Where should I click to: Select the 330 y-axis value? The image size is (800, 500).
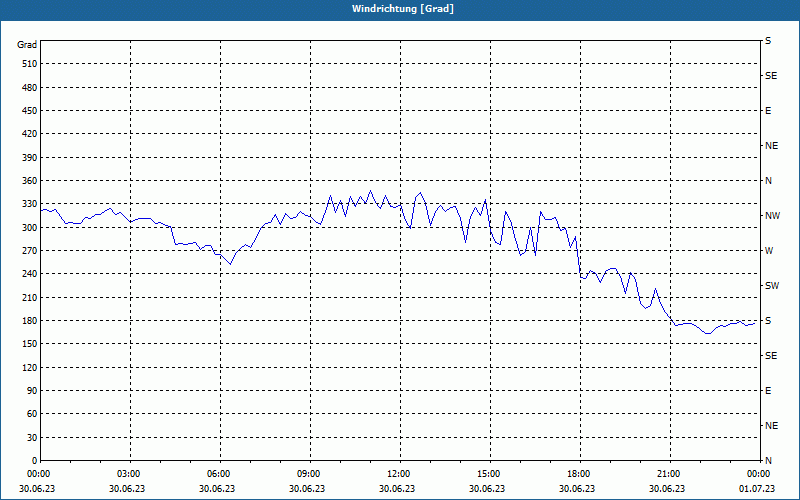click(x=30, y=204)
